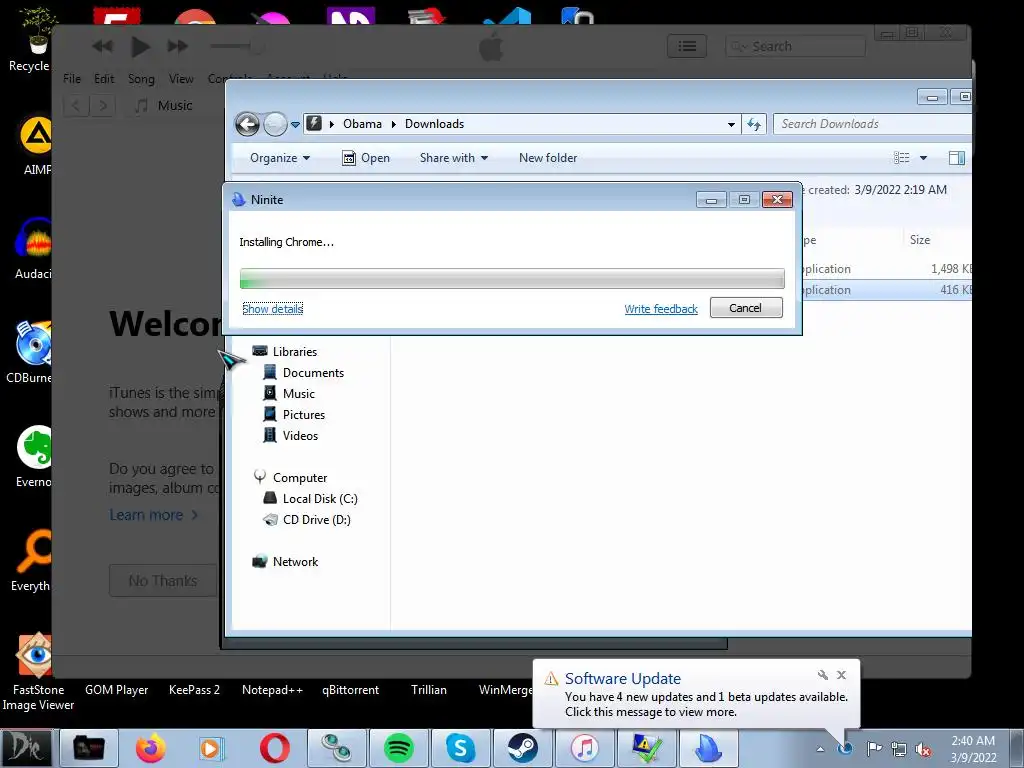Click the Search Downloads input field
The height and width of the screenshot is (768, 1024).
click(x=872, y=123)
